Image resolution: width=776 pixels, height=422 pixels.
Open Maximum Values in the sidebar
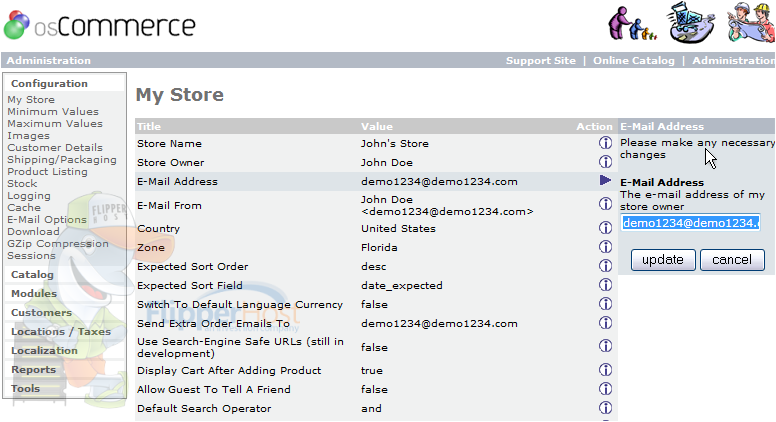pos(54,124)
